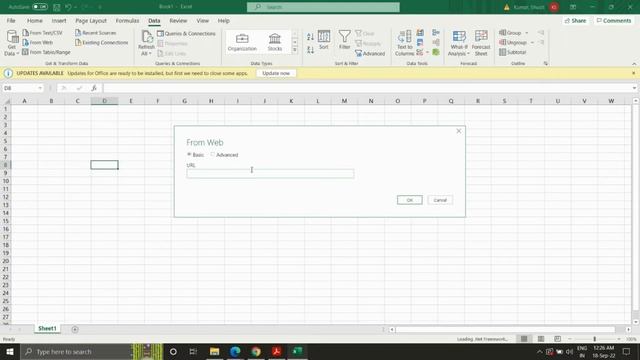Screen dimensions: 640x360
Task: Open Advanced filter options
Action: [370, 53]
